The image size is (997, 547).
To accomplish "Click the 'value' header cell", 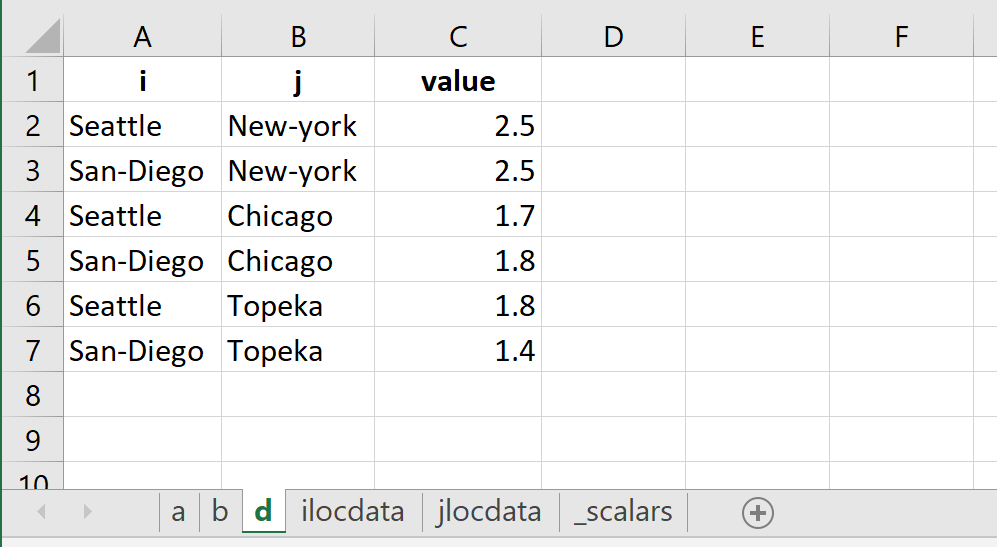I will click(458, 80).
